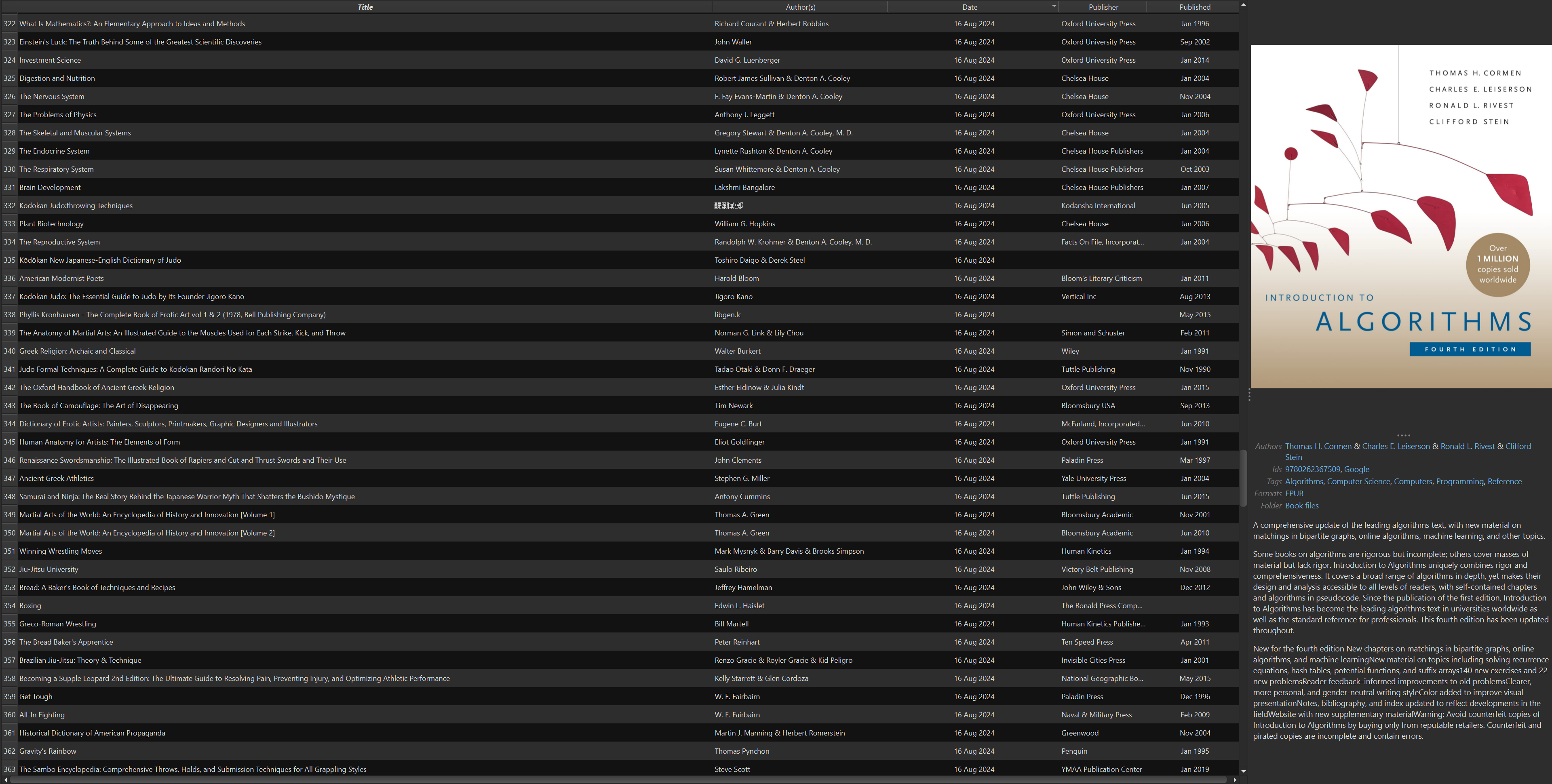Click the dotted divider below the book cover
1552x784 pixels.
point(1403,435)
